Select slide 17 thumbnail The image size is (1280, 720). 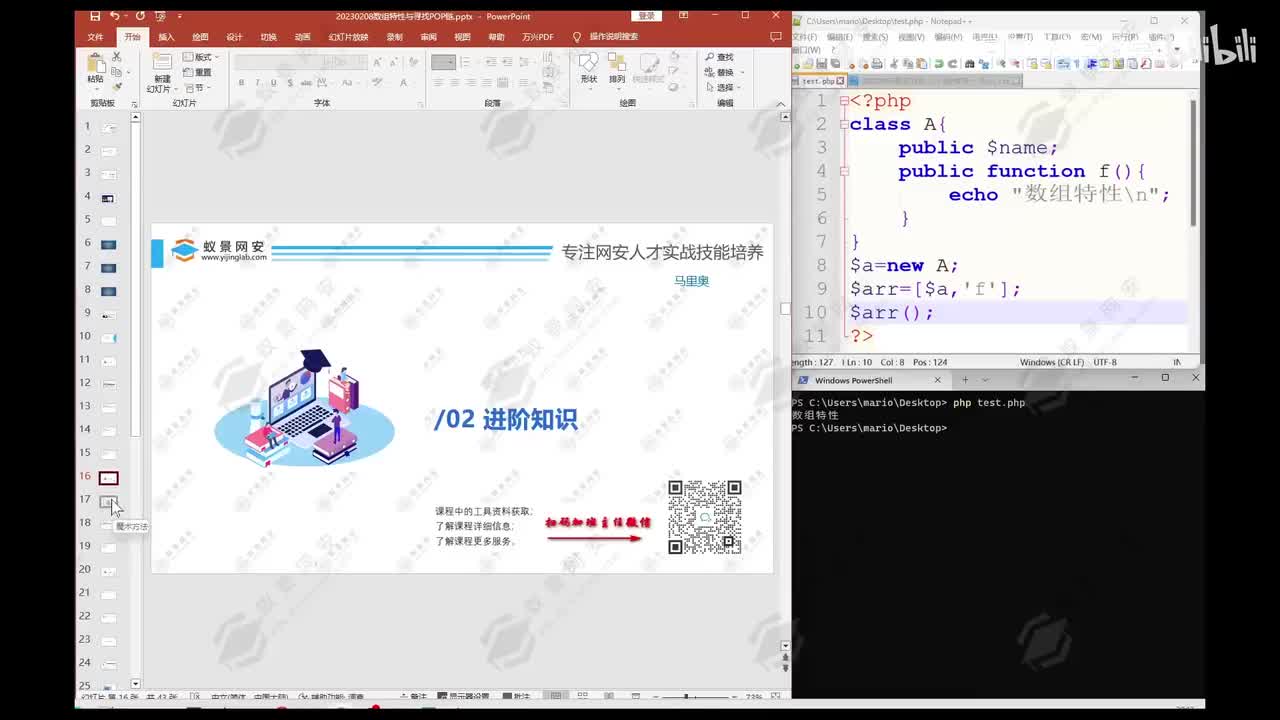click(108, 501)
